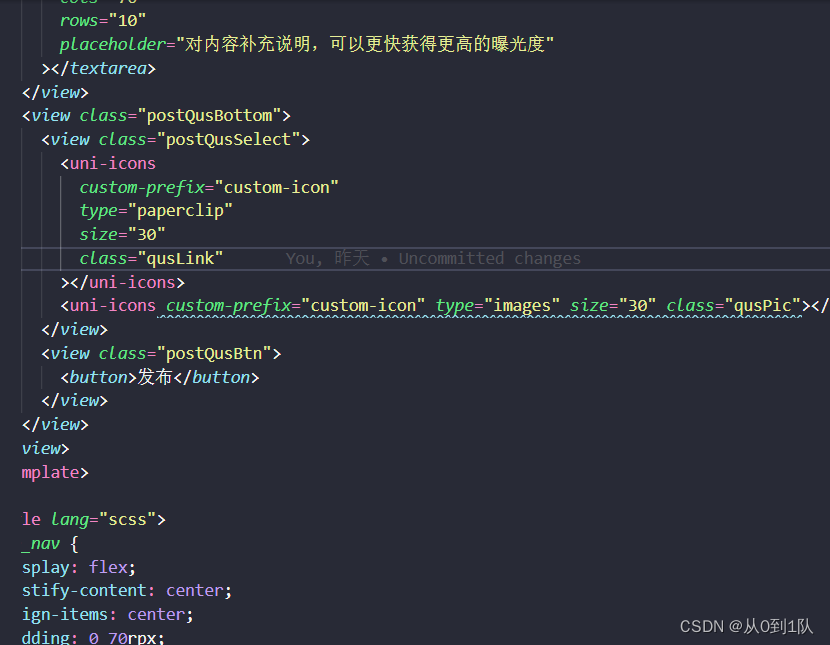The image size is (830, 645).
Task: Click the type="paperclip" line
Action: tap(156, 211)
